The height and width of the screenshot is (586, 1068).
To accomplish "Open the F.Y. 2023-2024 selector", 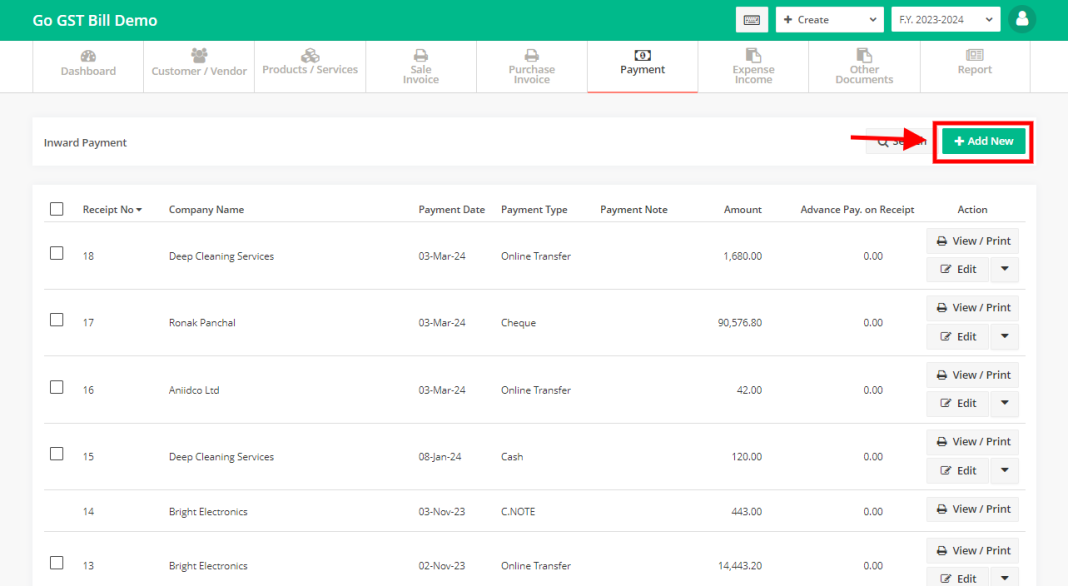I will [945, 19].
